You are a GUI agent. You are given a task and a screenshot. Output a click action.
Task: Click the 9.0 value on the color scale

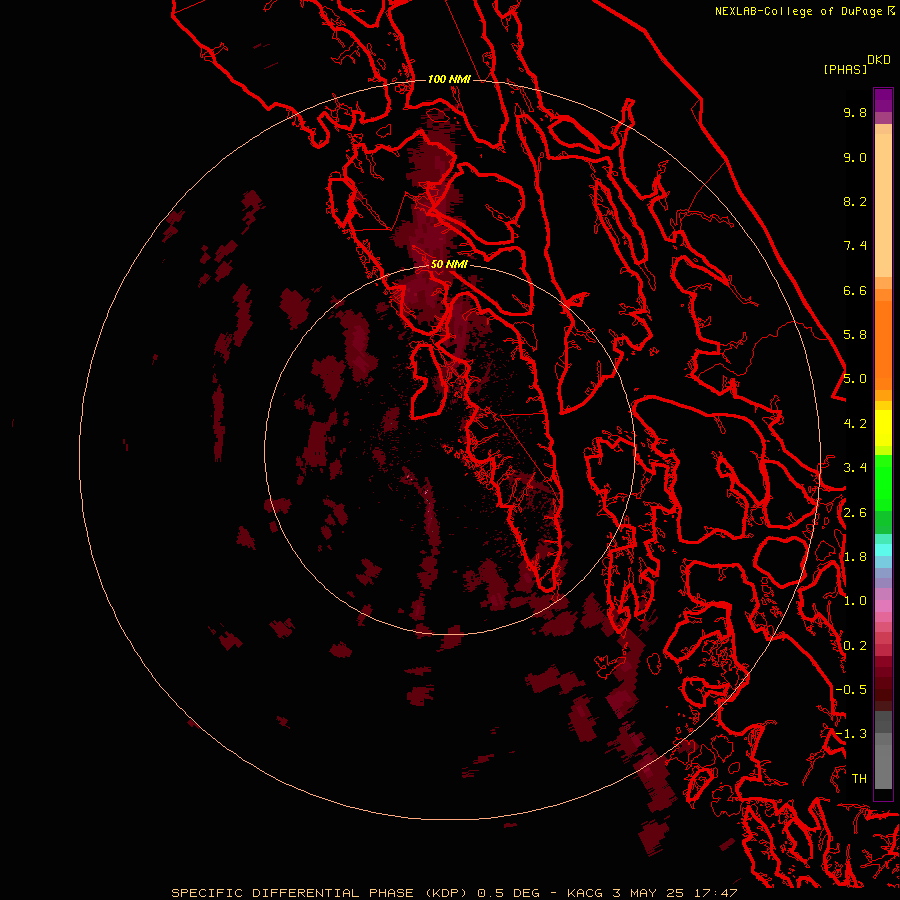point(855,157)
